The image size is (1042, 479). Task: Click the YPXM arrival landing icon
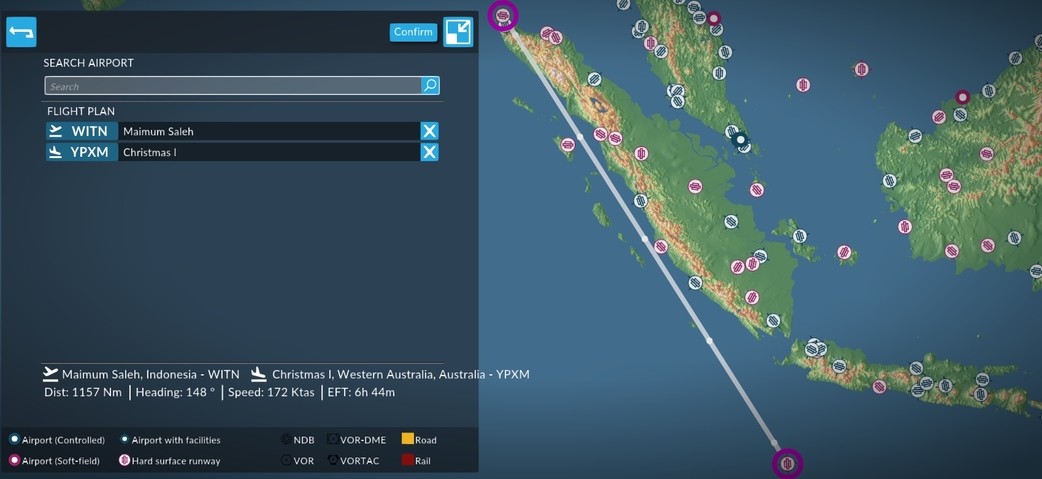56,152
